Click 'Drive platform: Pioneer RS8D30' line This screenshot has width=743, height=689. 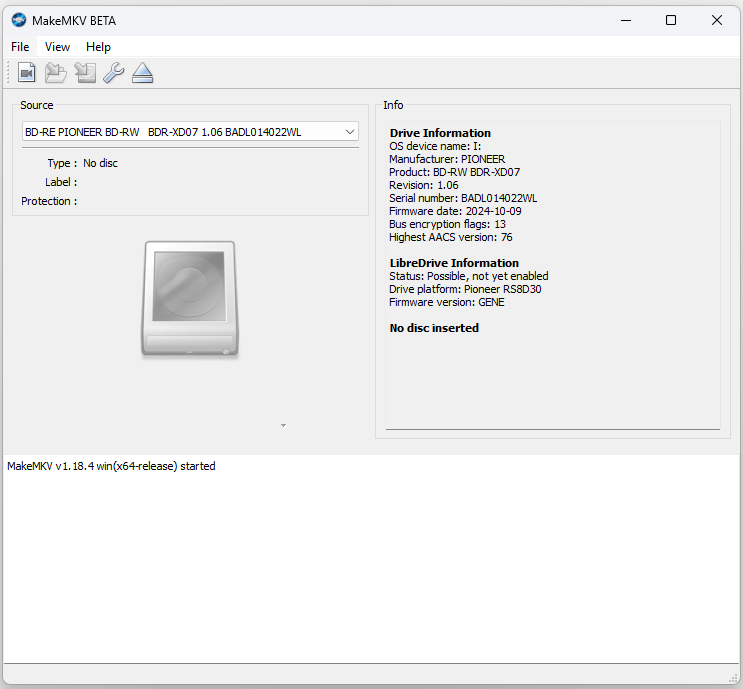[465, 289]
